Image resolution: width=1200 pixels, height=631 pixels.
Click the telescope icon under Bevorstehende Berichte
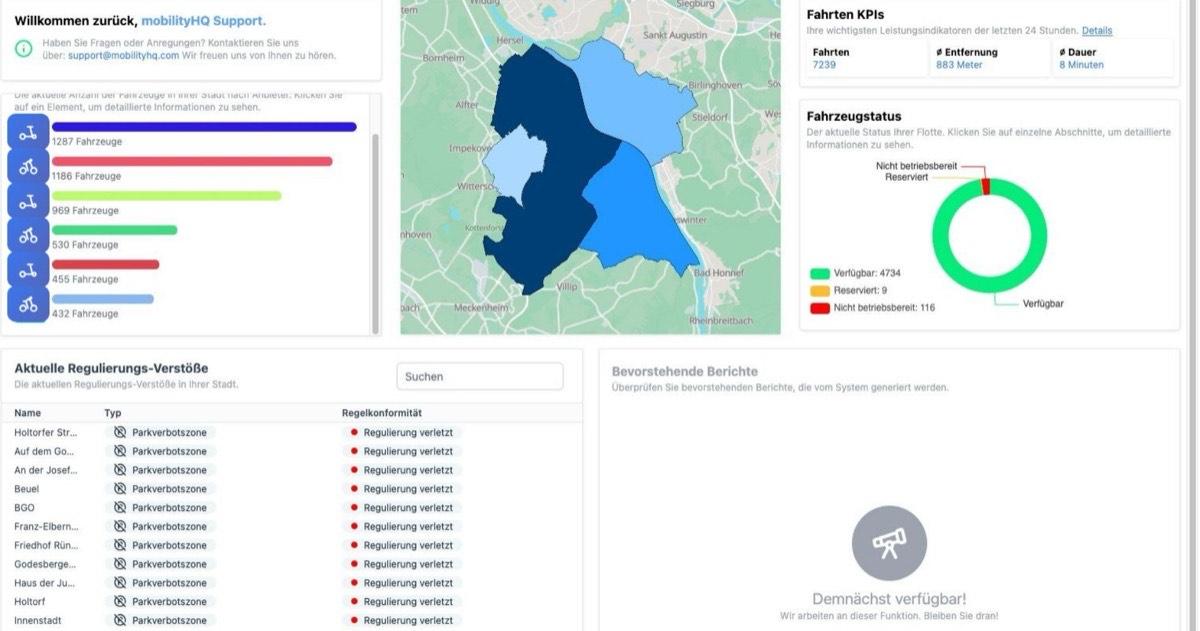pos(889,543)
